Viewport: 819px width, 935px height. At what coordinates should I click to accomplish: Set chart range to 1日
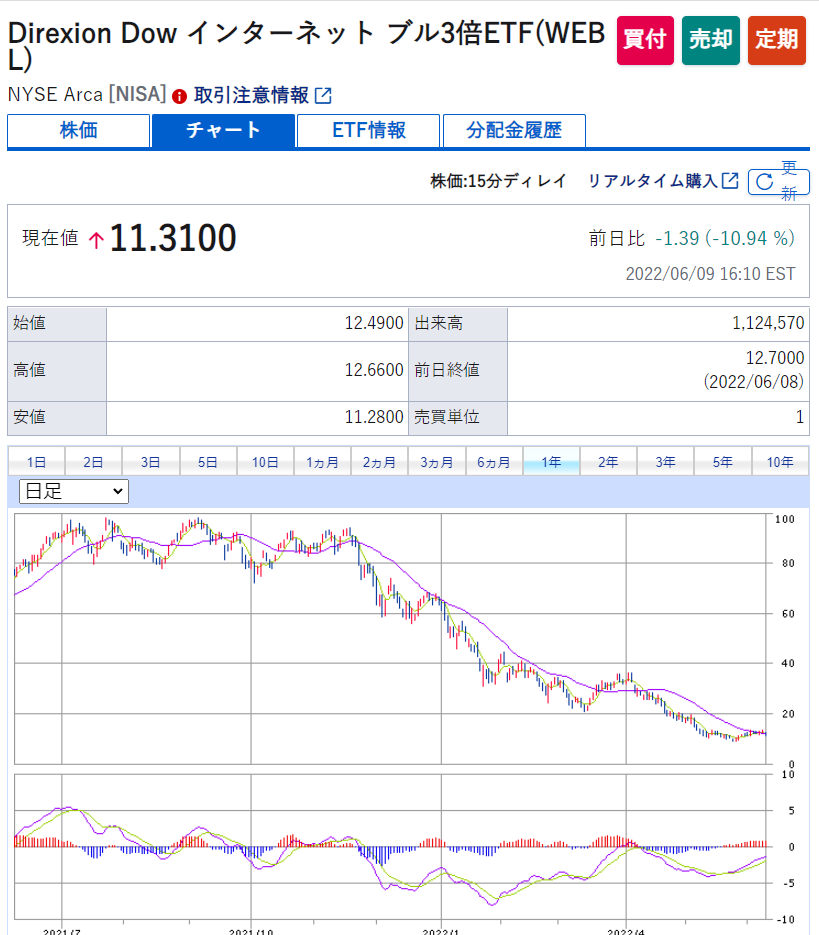coord(36,462)
